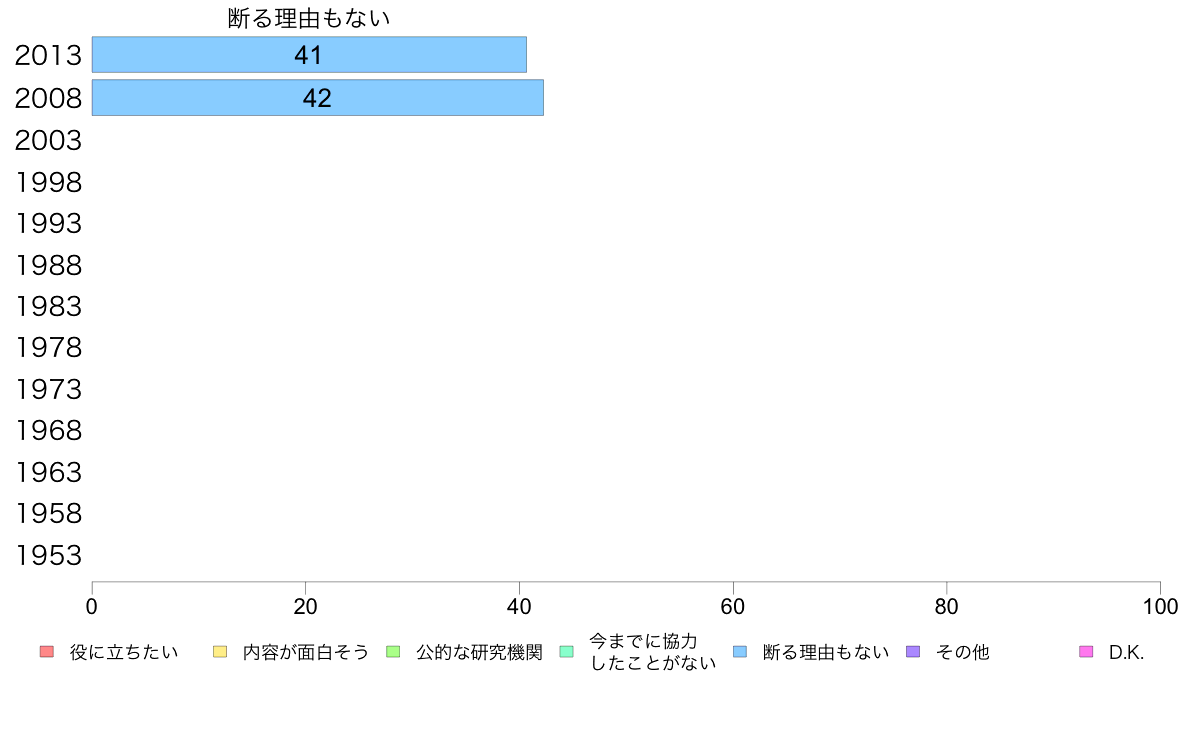Click the 断る理由もない heading above bars
The width and height of the screenshot is (1188, 736).
tap(308, 18)
